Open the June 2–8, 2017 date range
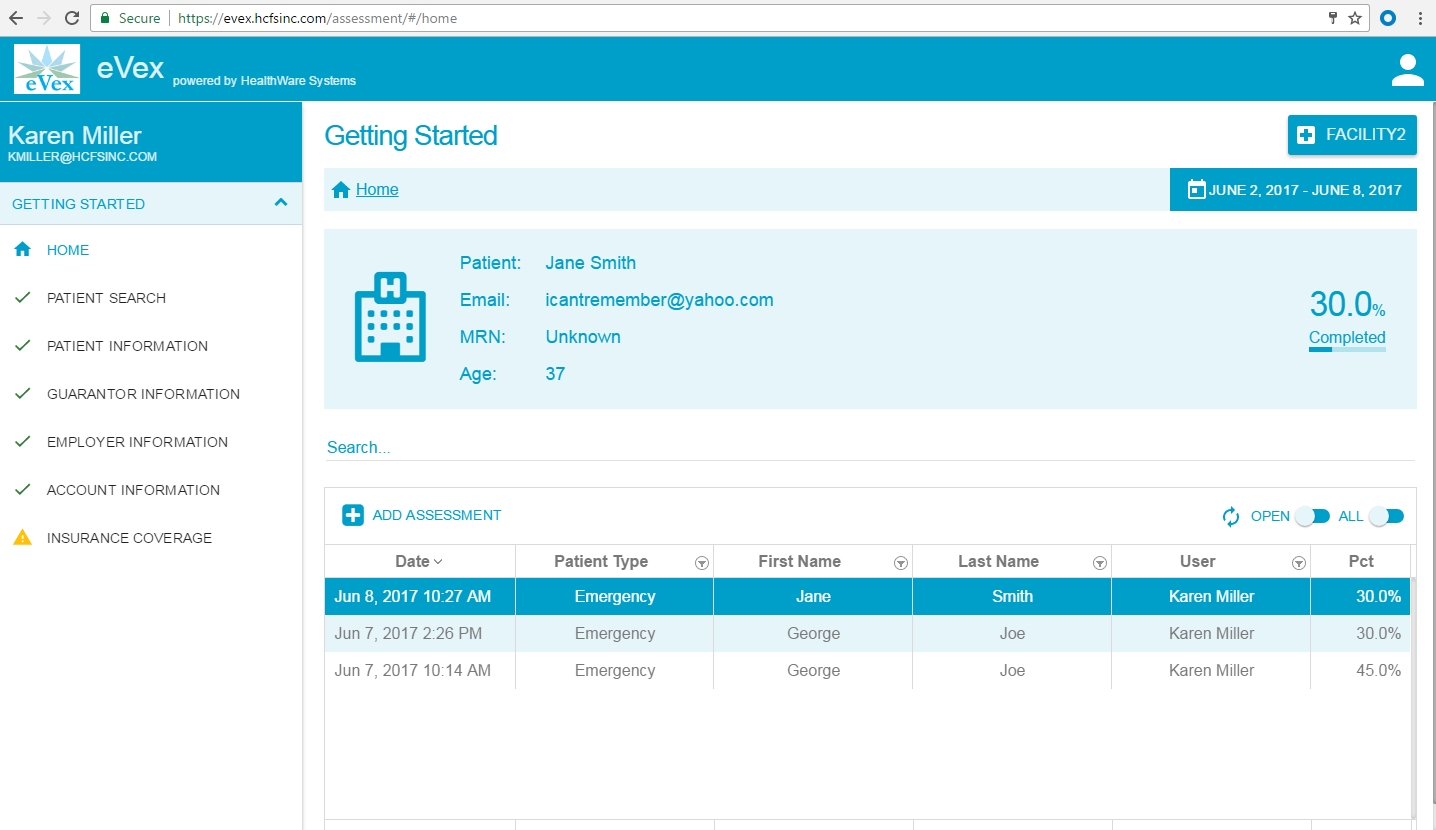Image resolution: width=1436 pixels, height=830 pixels. pos(1293,190)
